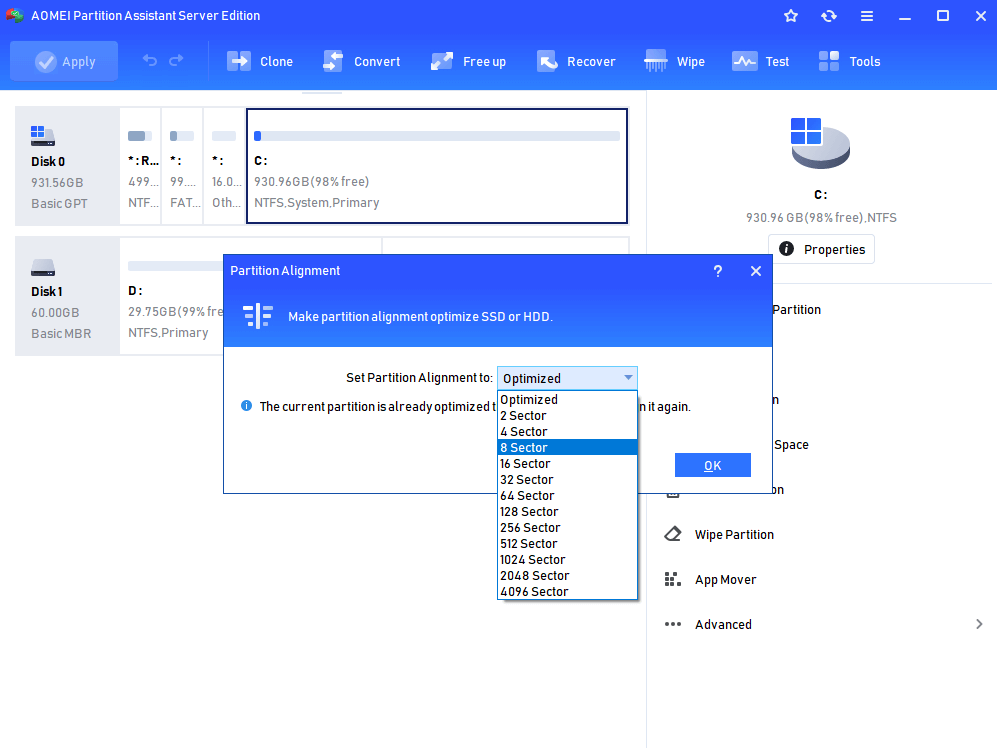
Task: Expand the Advanced chevron arrow
Action: coord(979,624)
